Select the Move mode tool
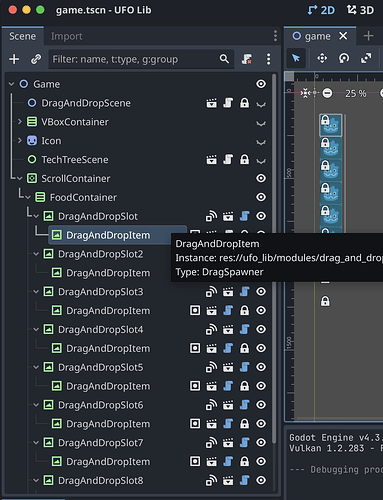Screen dimensions: 383x500 [322, 58]
